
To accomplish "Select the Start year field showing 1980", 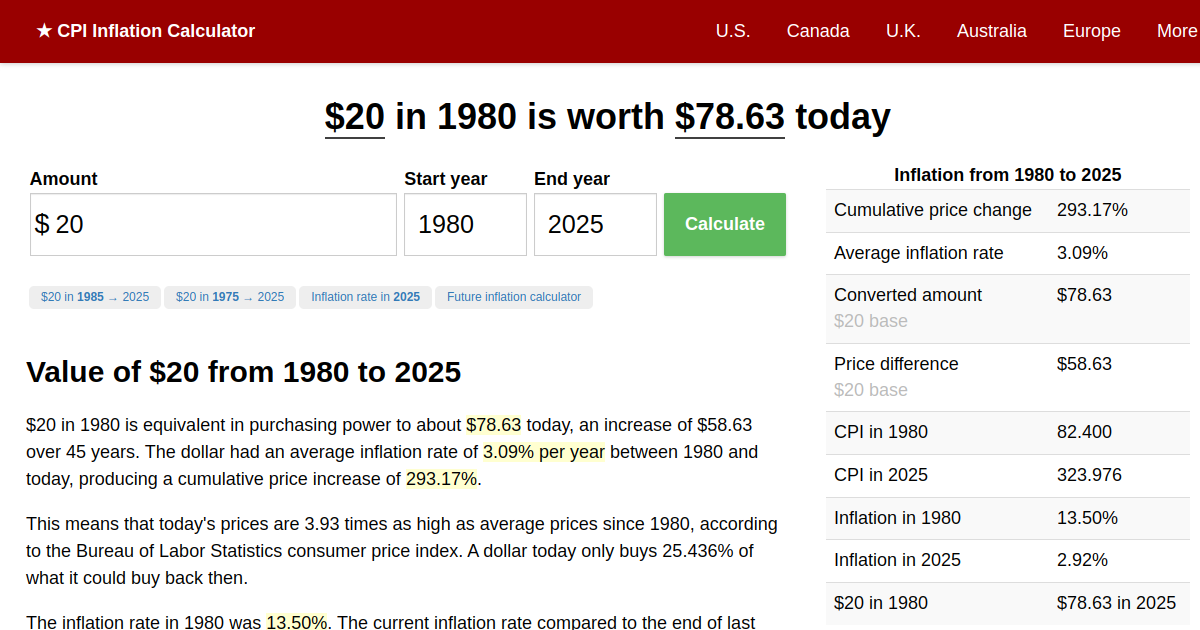I will click(x=465, y=224).
